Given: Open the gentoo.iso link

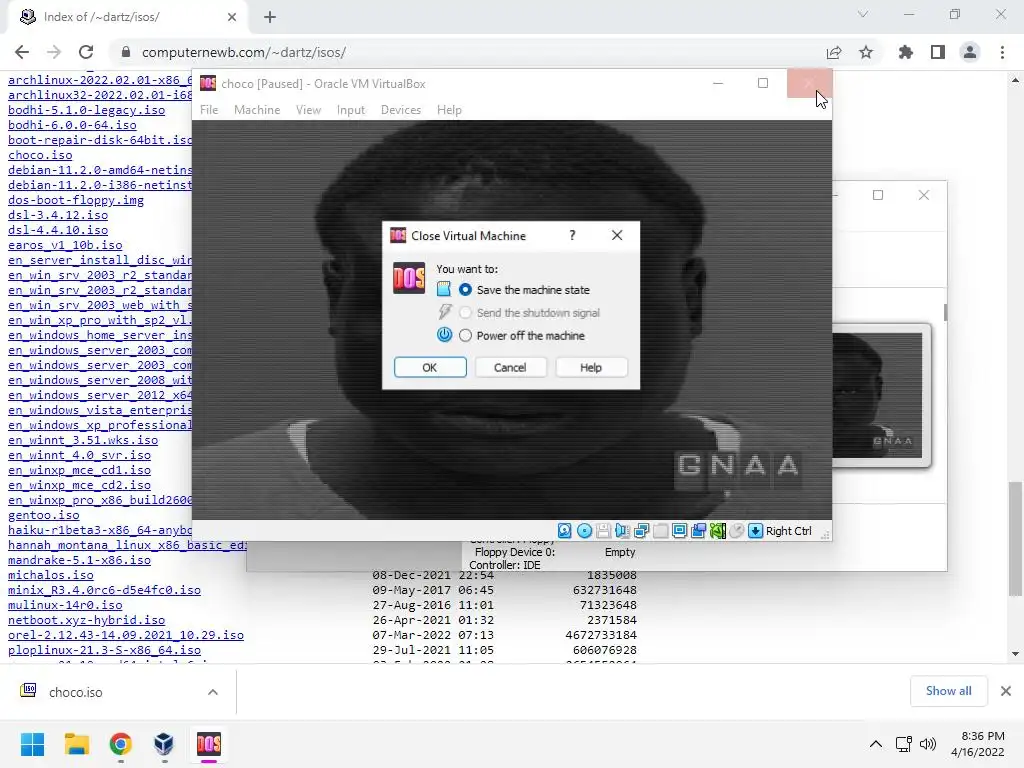Looking at the screenshot, I should tap(44, 515).
